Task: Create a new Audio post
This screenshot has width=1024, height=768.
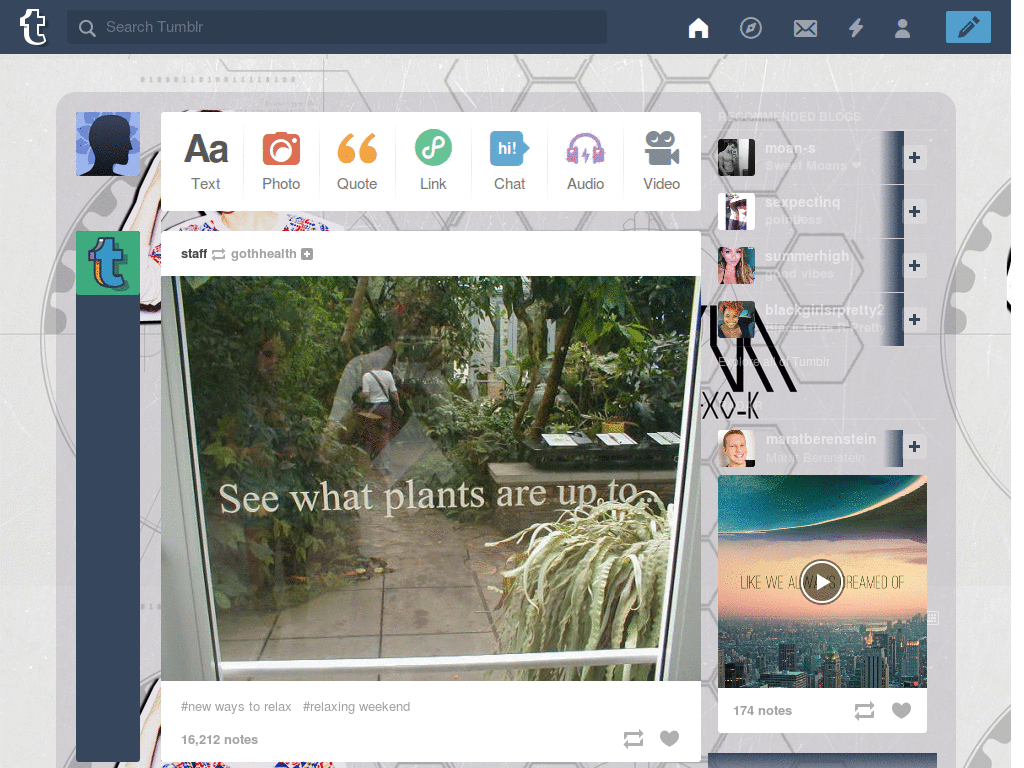Action: [585, 161]
